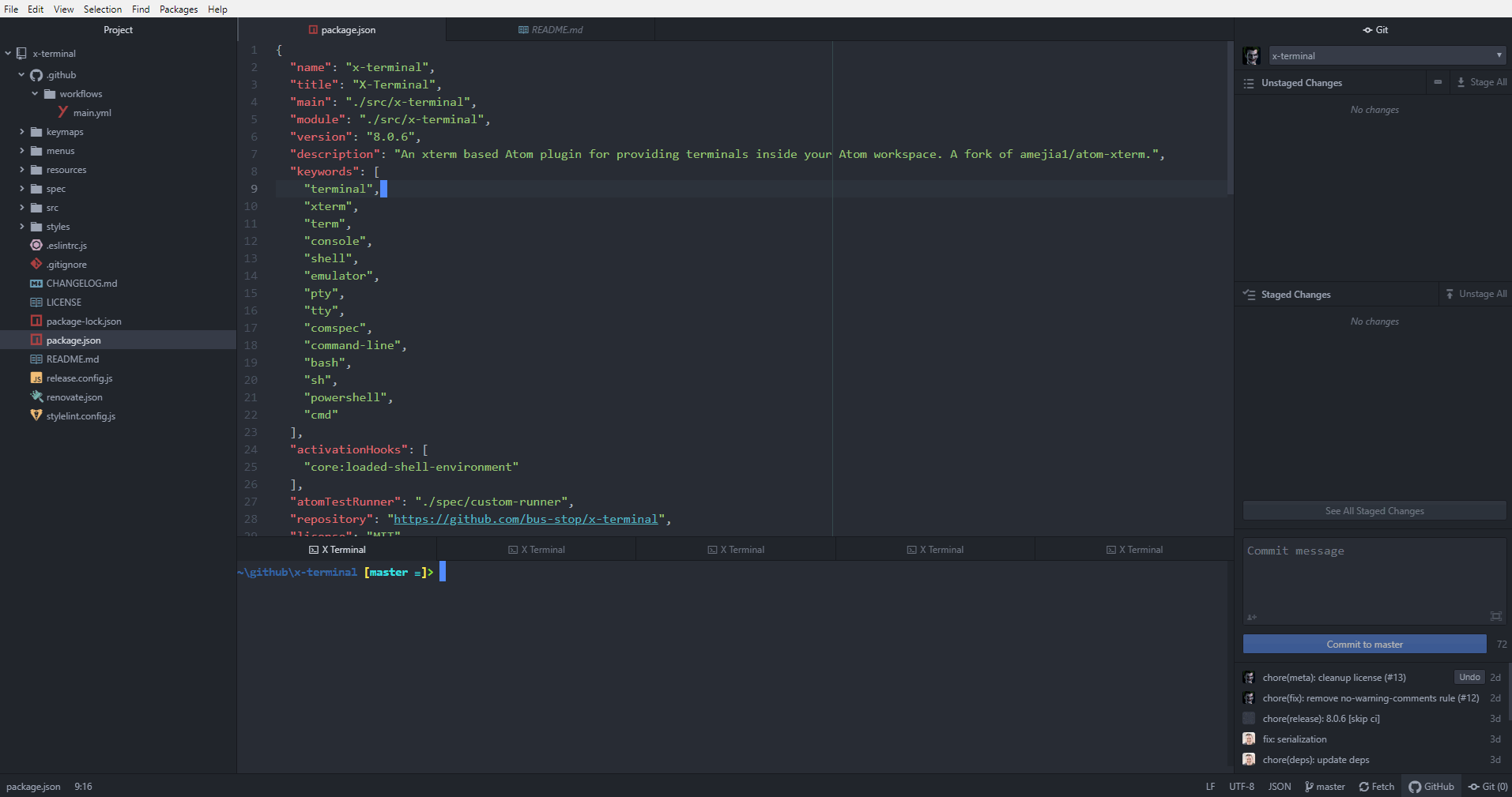Expand the commit message editor icon
The image size is (1512, 797).
coord(1496,616)
